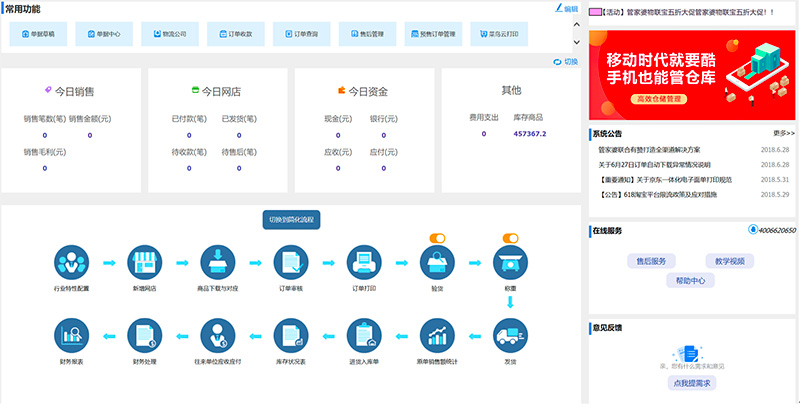Screen dimensions: 800x408
Task: Click the date 2018.5.29
Action: point(774,194)
